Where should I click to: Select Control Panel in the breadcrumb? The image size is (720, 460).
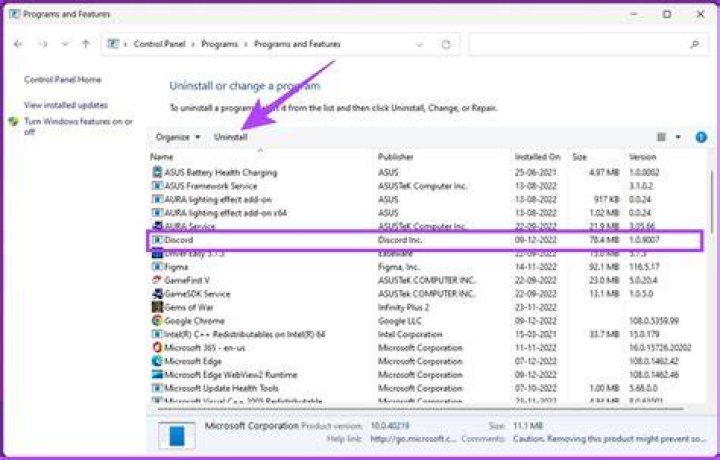[x=159, y=44]
